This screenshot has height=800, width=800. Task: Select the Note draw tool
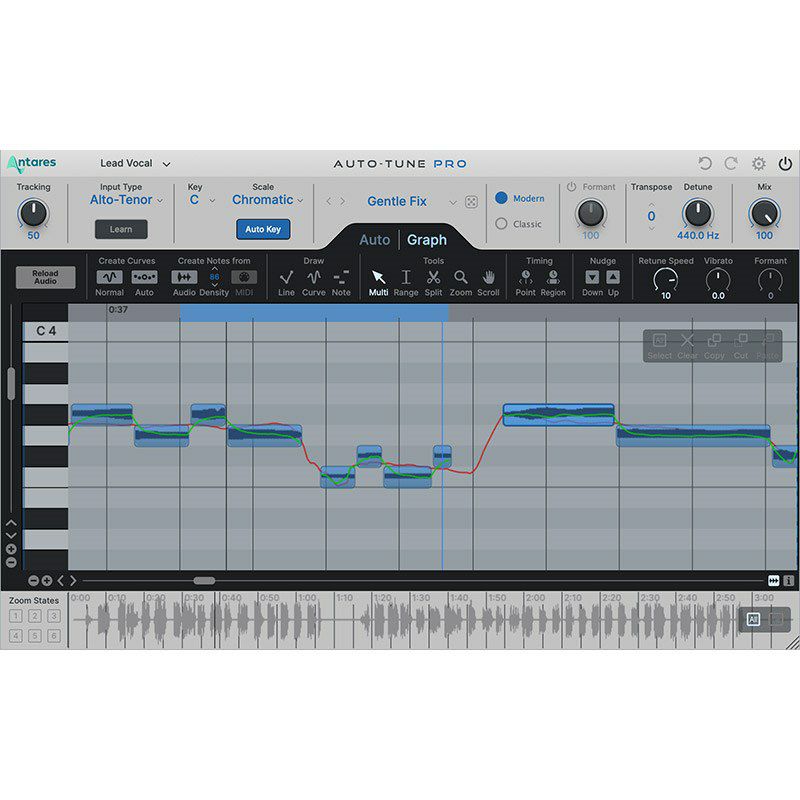(x=341, y=277)
